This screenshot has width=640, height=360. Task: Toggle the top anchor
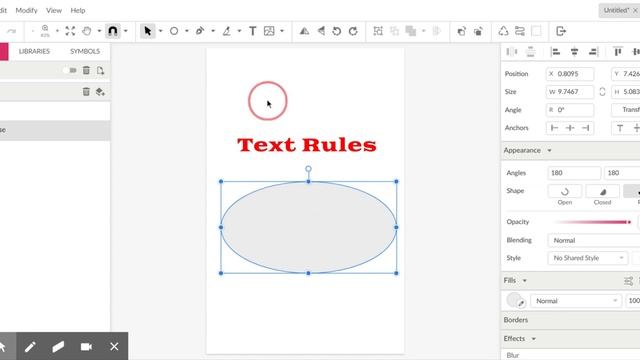[620, 128]
